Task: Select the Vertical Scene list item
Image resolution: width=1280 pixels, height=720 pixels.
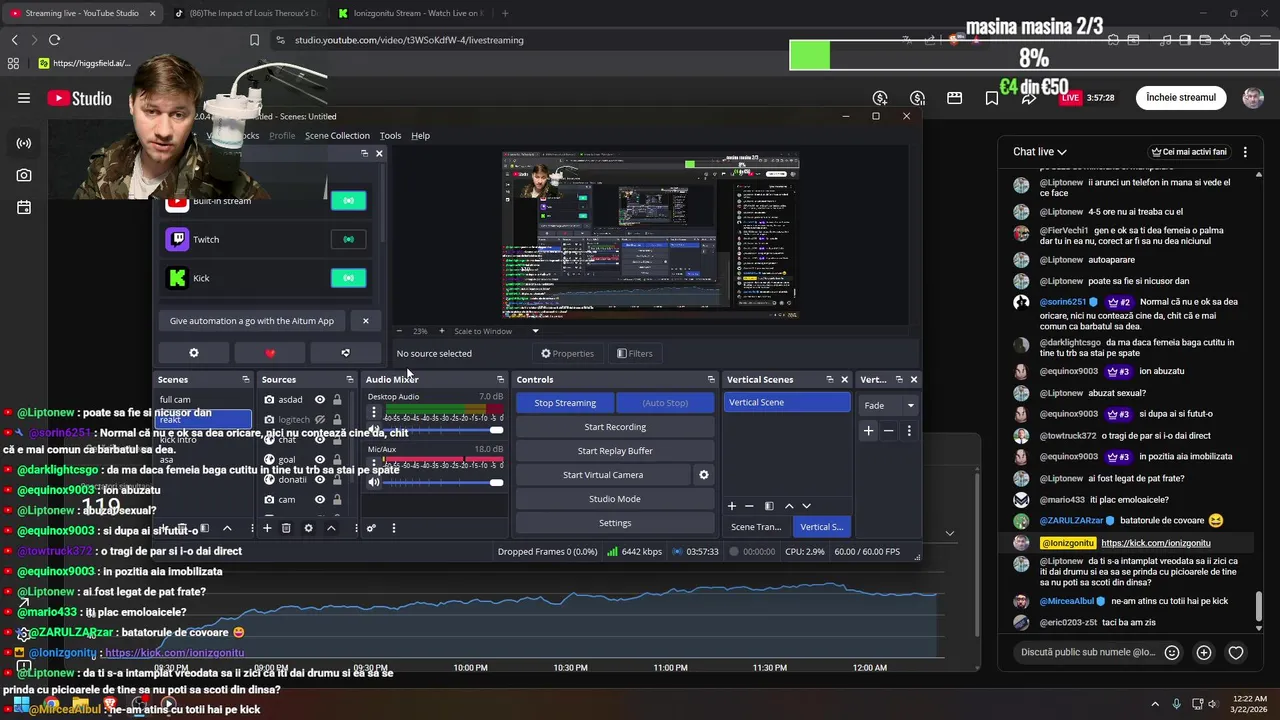Action: tap(787, 402)
